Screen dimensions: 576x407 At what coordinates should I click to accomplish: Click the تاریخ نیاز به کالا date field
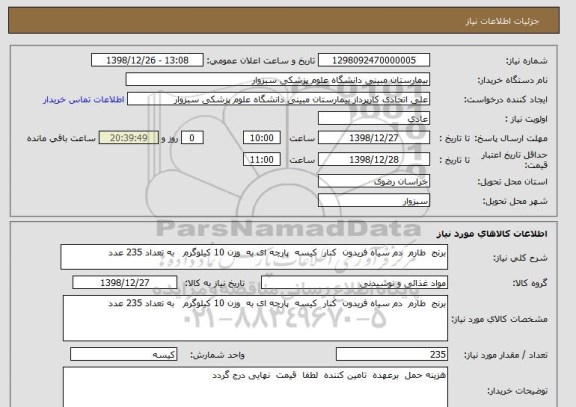(x=125, y=283)
